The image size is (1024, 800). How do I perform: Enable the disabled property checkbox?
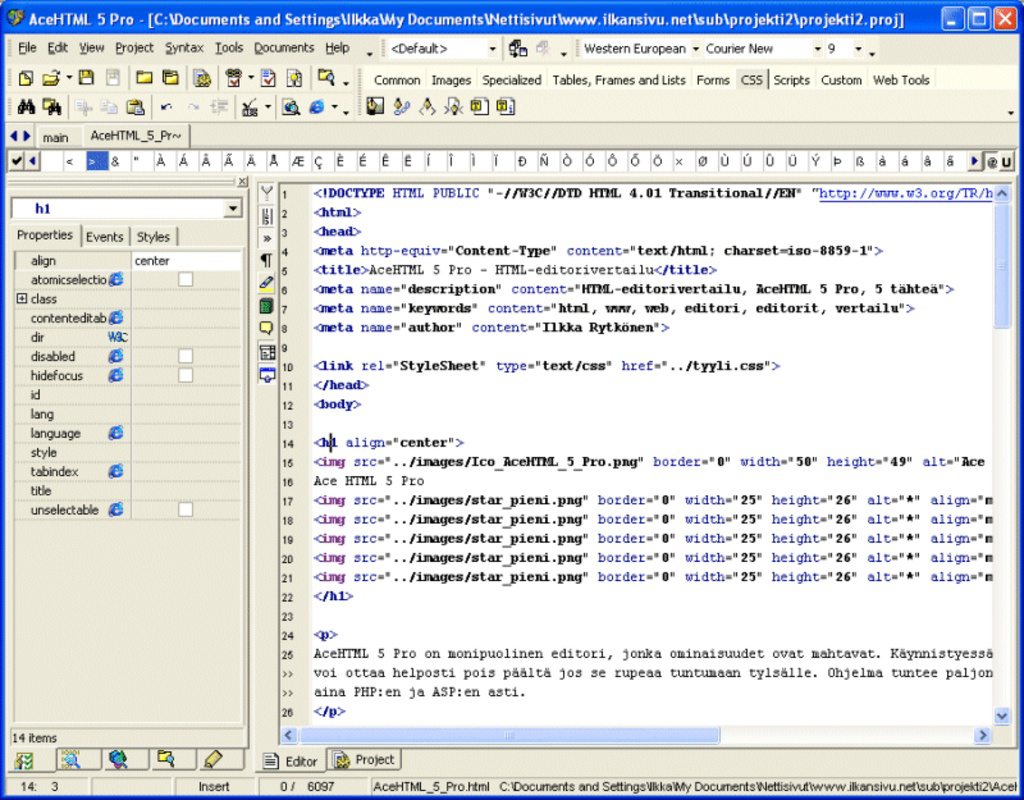click(x=185, y=356)
